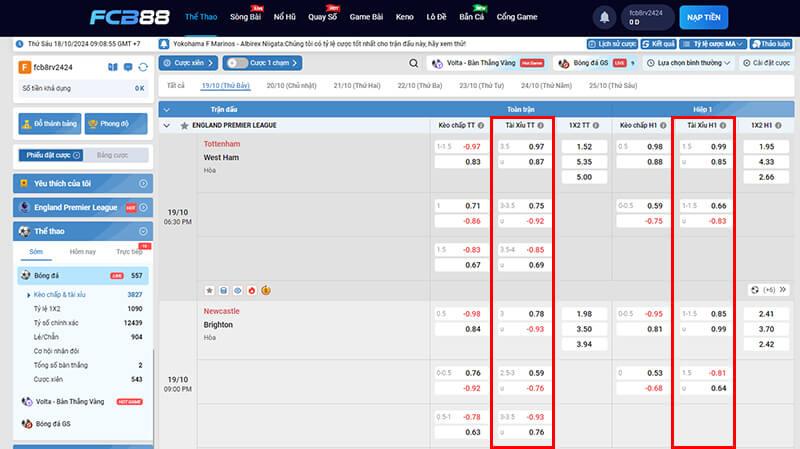Click the eye icon under the Tottenham match
This screenshot has height=449, width=800.
pos(238,290)
